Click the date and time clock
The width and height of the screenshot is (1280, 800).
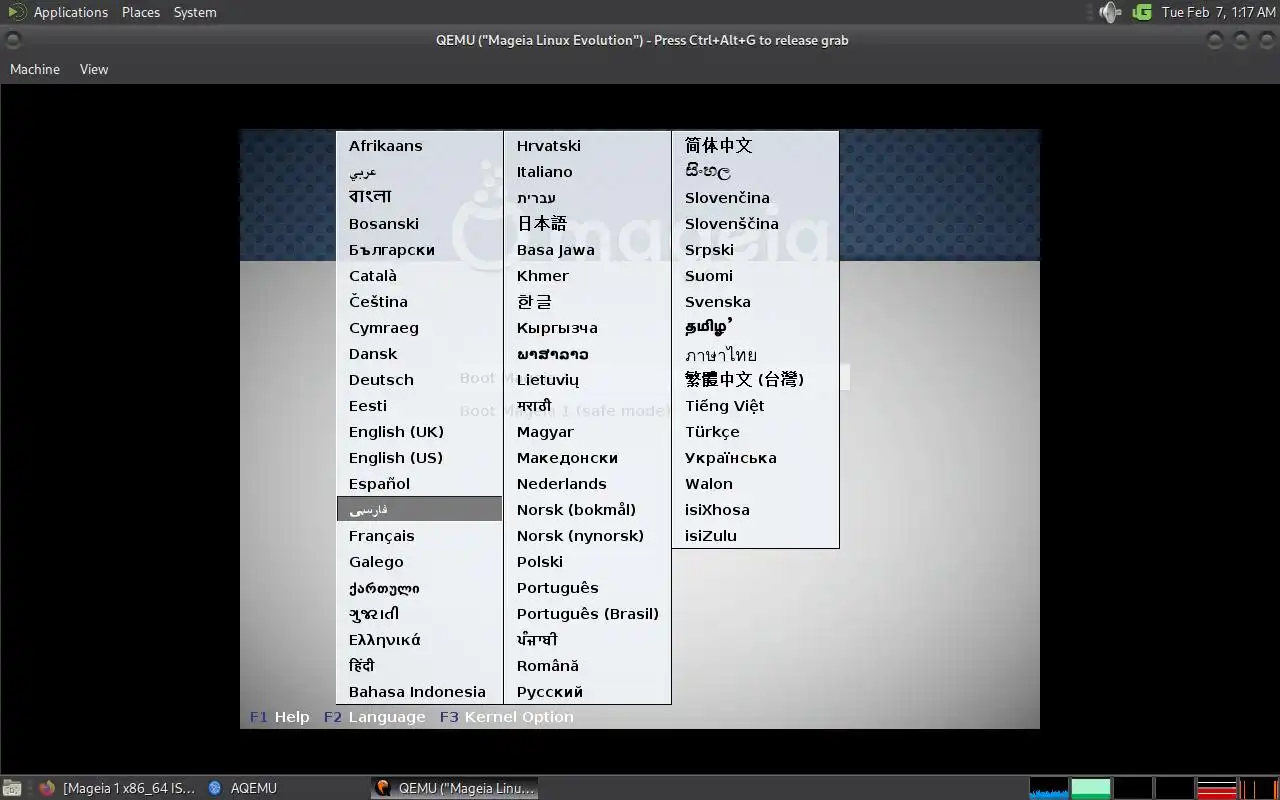[x=1218, y=12]
